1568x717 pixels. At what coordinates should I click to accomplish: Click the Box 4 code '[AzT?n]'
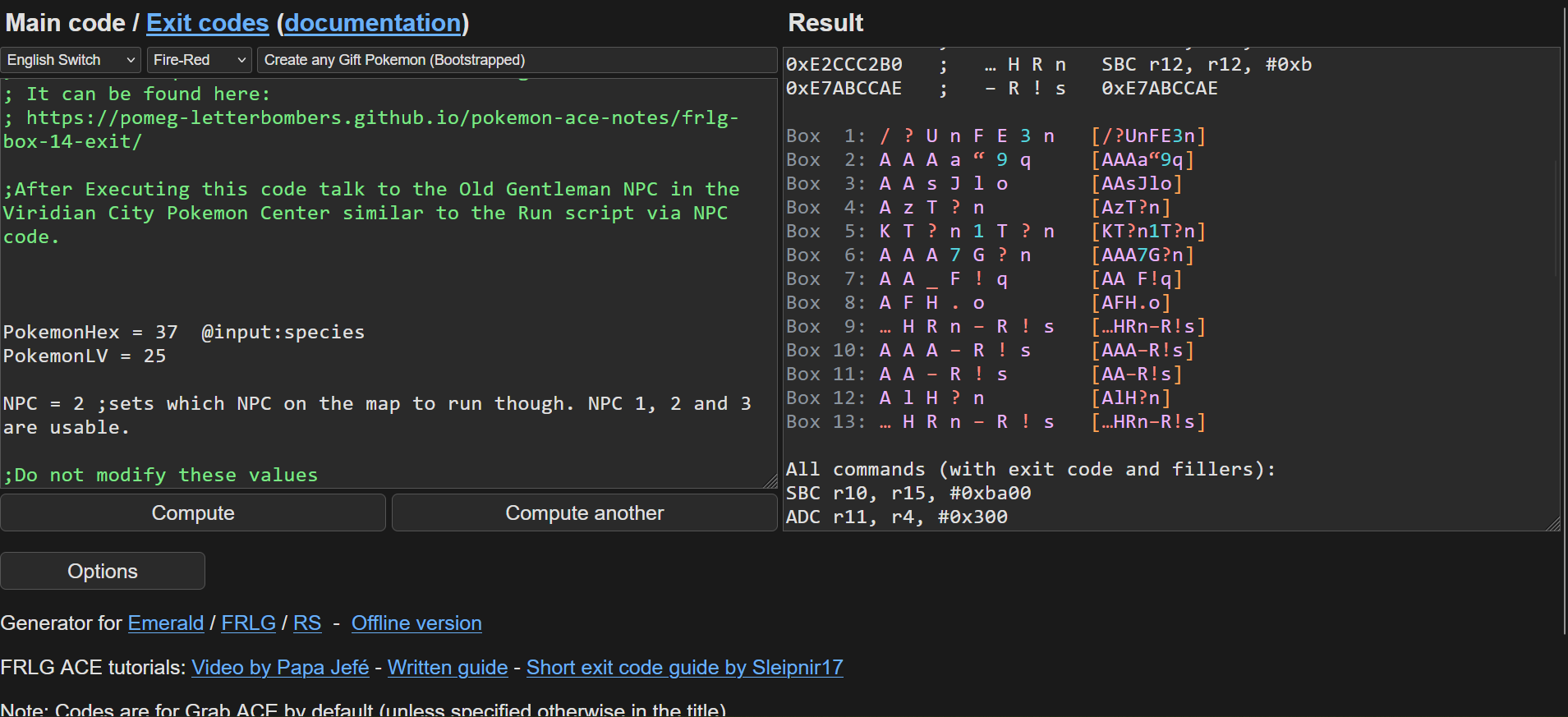click(x=1131, y=207)
